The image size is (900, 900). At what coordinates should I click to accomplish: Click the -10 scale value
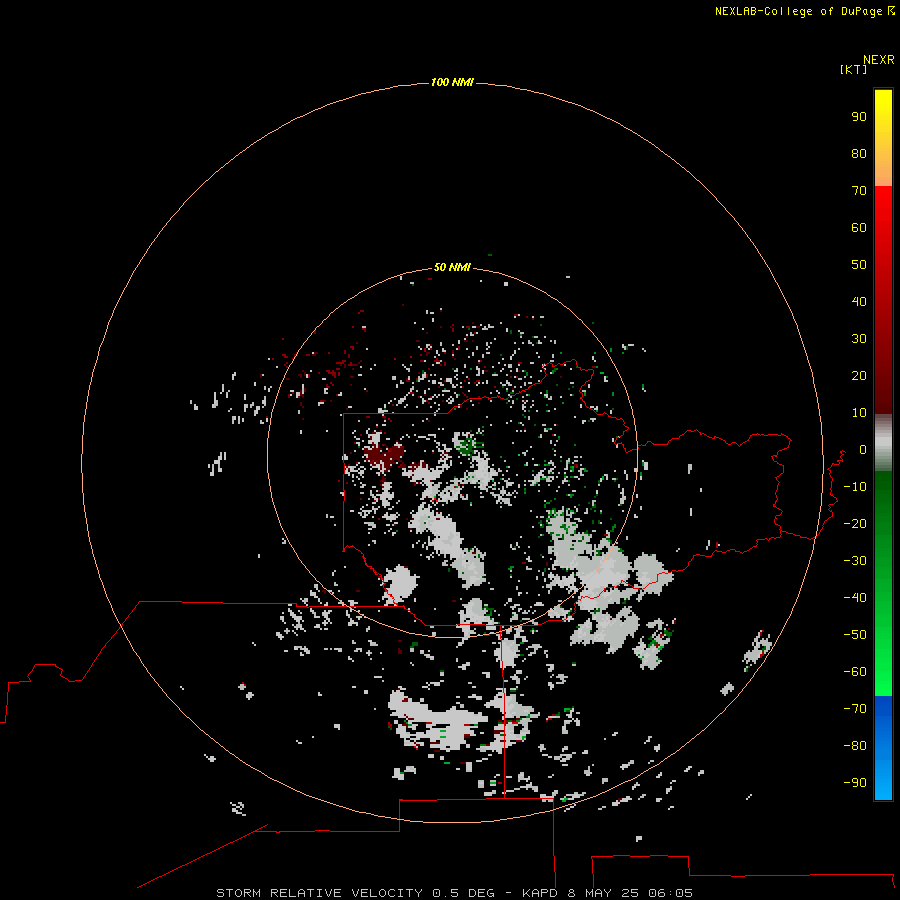[855, 487]
